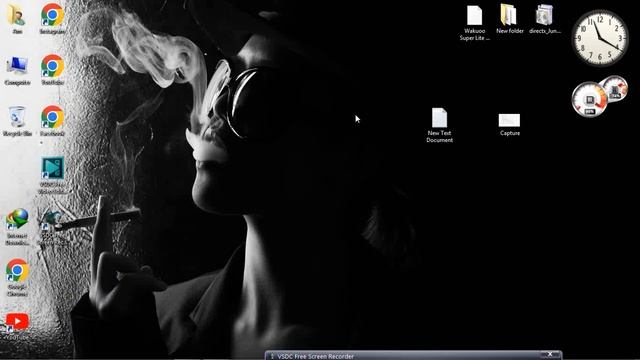
Task: Open the New folder icon
Action: pos(509,19)
